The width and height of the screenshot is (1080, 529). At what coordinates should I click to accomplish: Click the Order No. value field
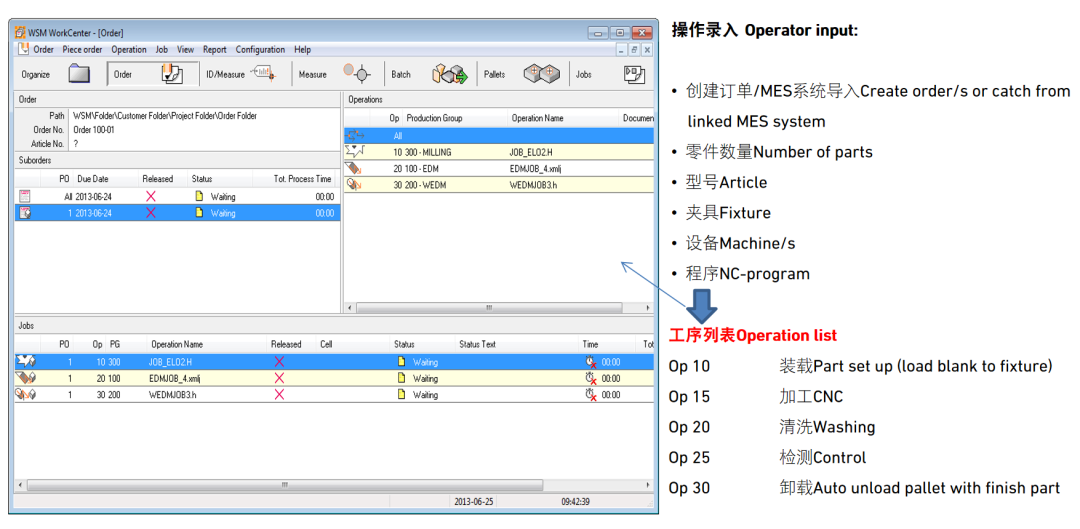pyautogui.click(x=94, y=129)
